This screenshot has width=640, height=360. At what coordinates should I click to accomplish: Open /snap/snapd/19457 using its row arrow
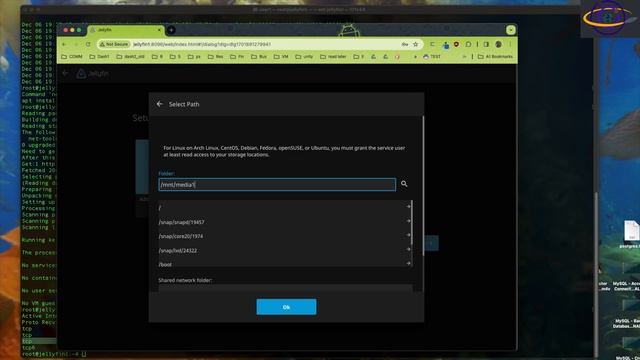(x=408, y=221)
